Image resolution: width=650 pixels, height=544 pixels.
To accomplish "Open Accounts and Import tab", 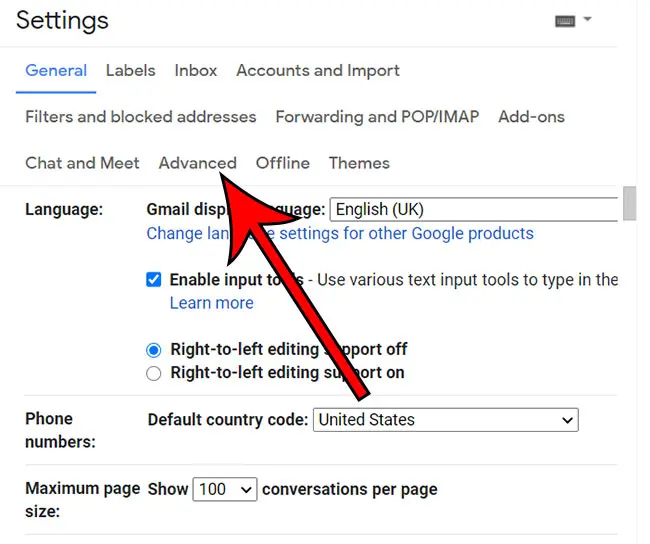I will pyautogui.click(x=318, y=71).
